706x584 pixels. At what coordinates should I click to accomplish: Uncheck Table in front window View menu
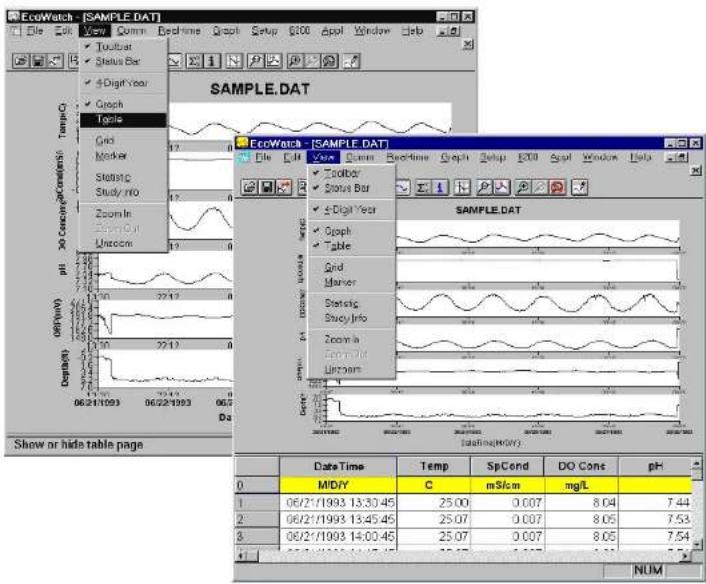pos(351,246)
